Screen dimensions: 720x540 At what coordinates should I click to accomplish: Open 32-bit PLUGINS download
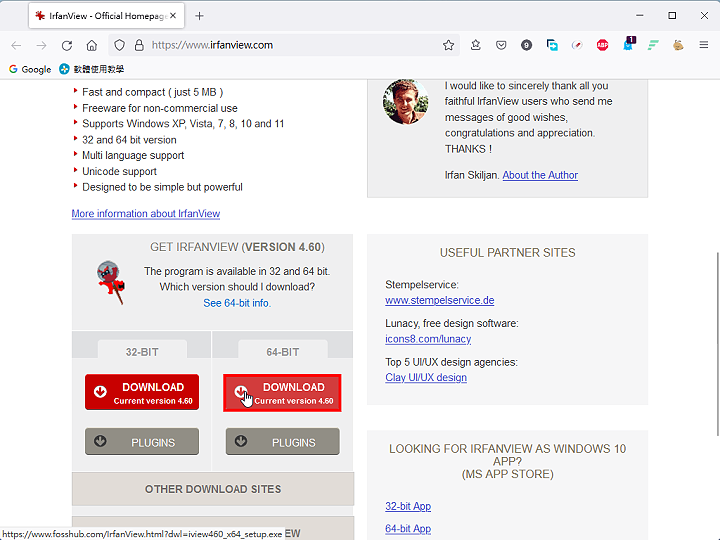[142, 442]
